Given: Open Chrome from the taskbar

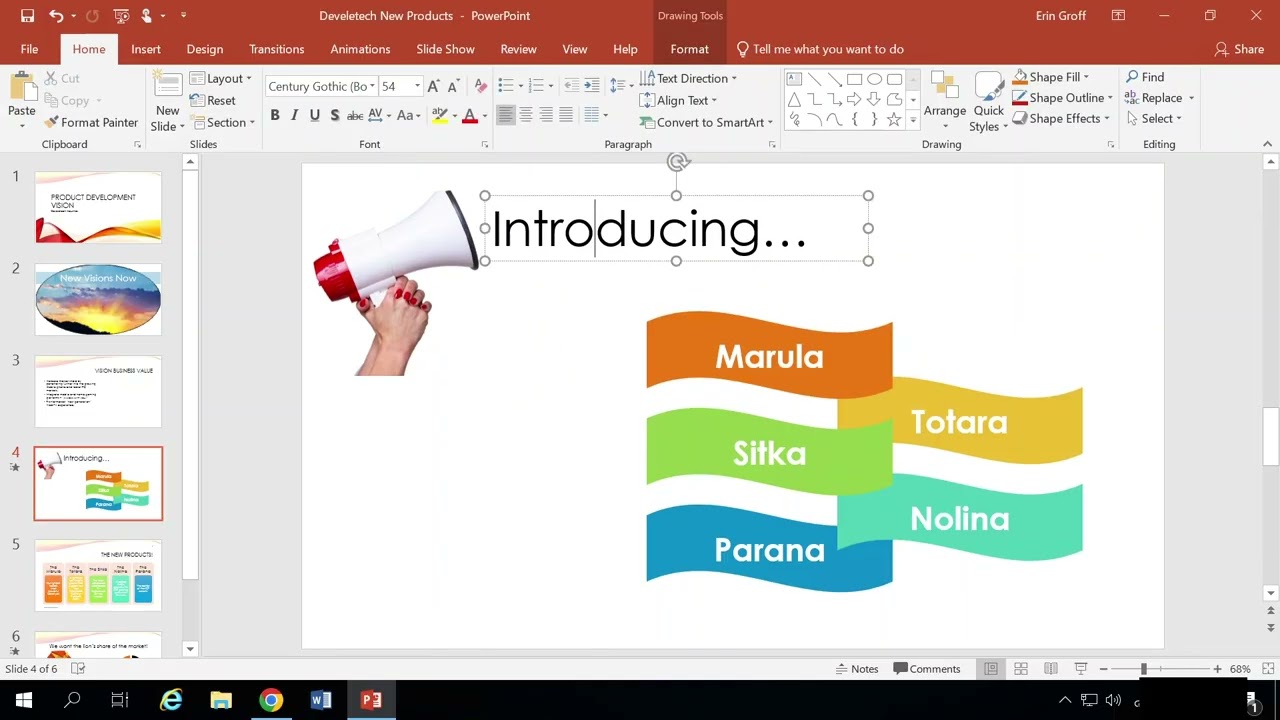Looking at the screenshot, I should tap(271, 700).
